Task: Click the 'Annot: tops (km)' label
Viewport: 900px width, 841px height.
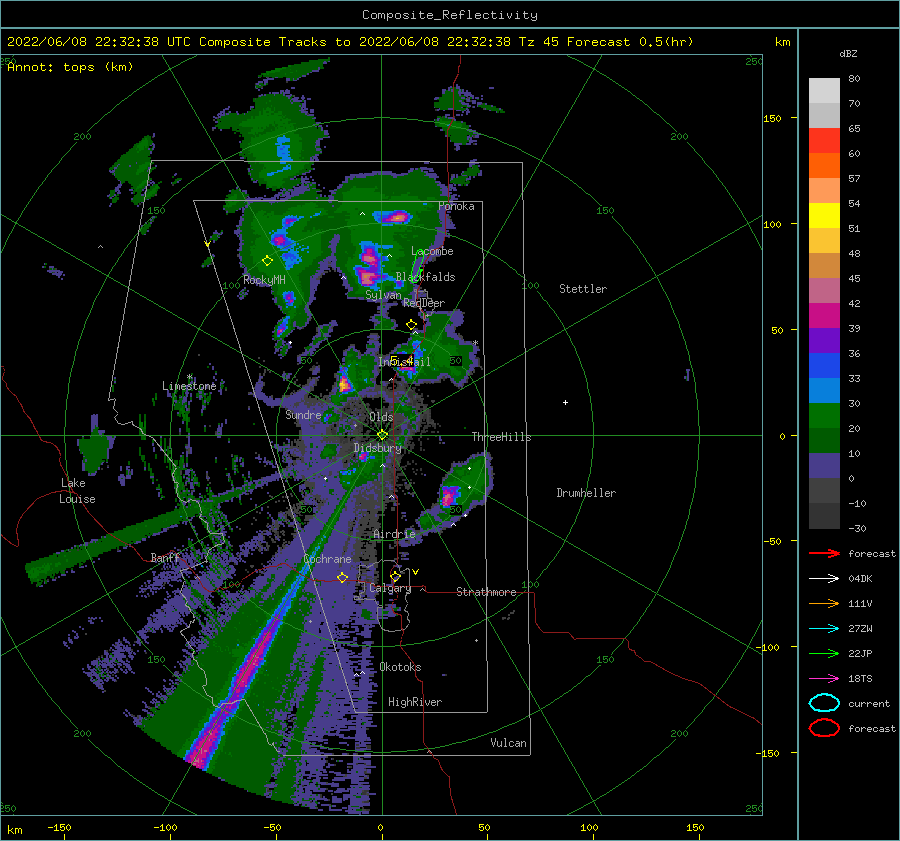Action: click(x=70, y=67)
